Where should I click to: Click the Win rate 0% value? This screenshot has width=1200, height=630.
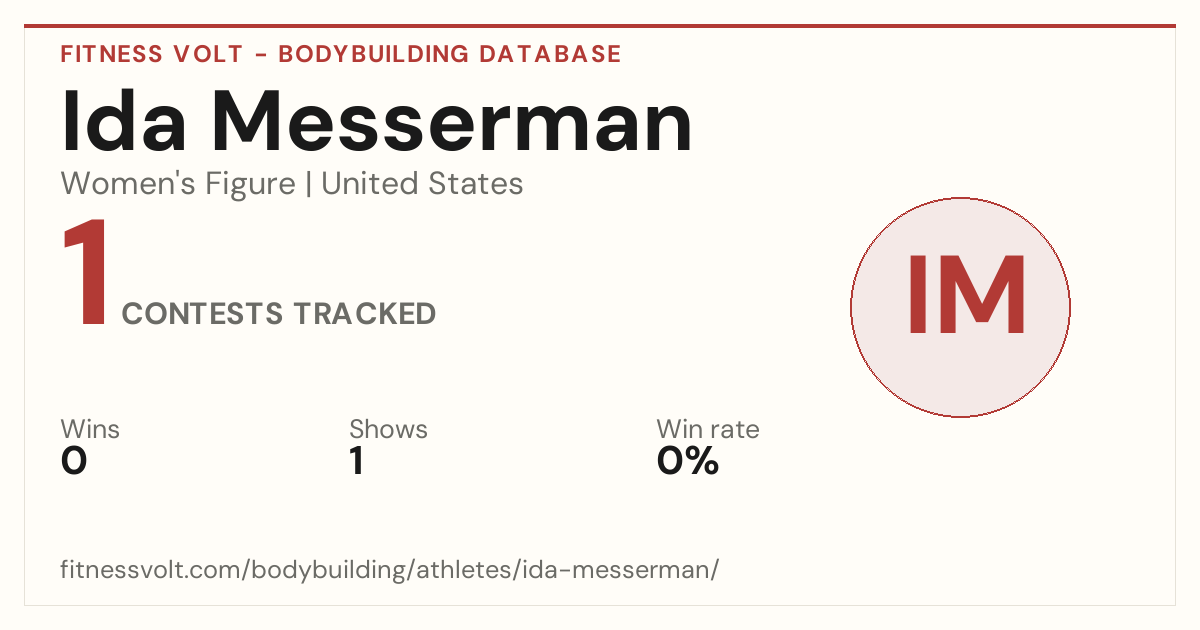pyautogui.click(x=688, y=461)
